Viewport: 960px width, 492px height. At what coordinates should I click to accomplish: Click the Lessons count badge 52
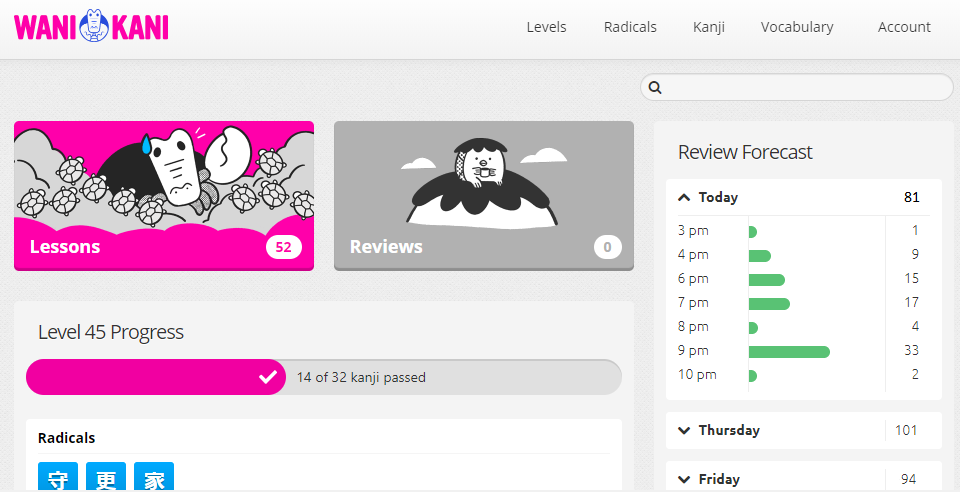pyautogui.click(x=283, y=247)
